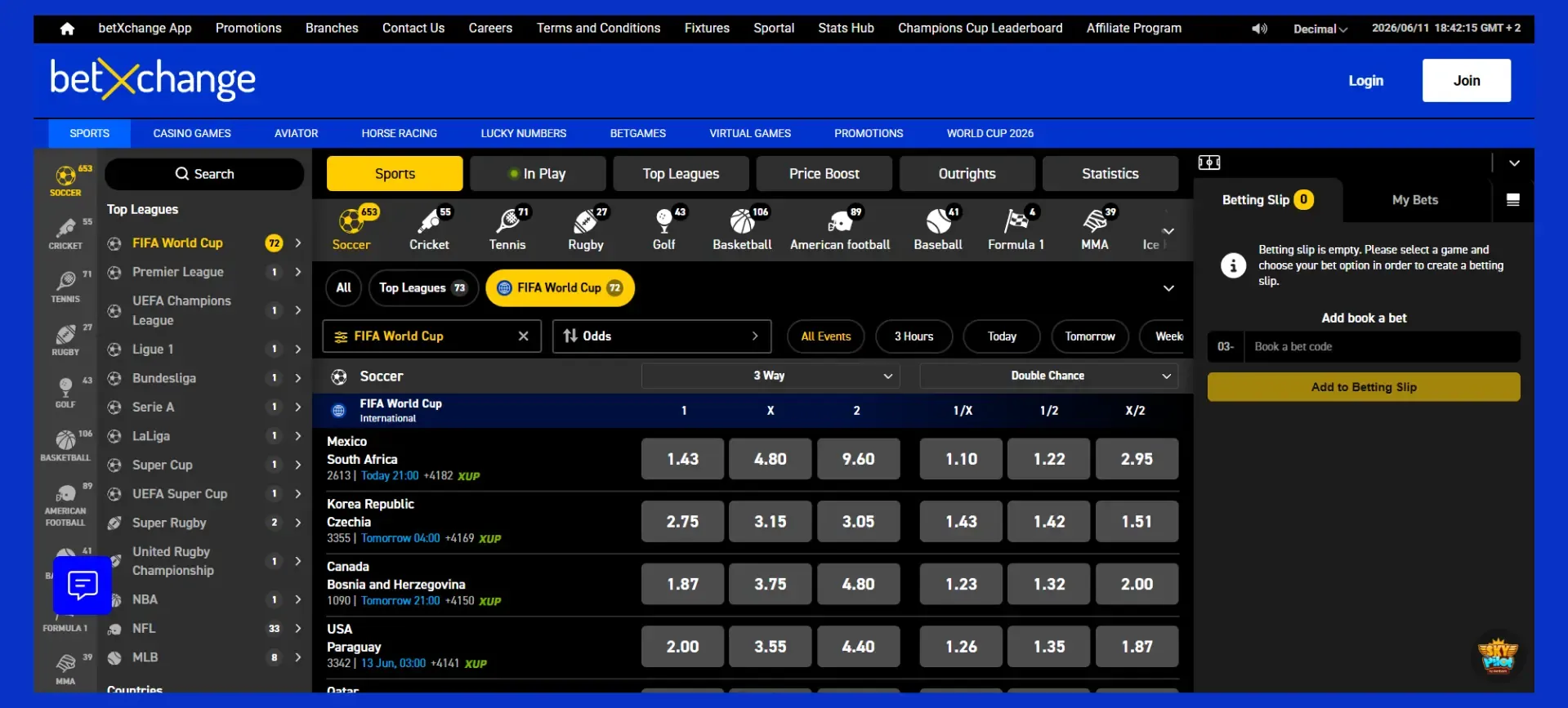The width and height of the screenshot is (1568, 708).
Task: Click the Add to Betting Slip button
Action: [1364, 387]
